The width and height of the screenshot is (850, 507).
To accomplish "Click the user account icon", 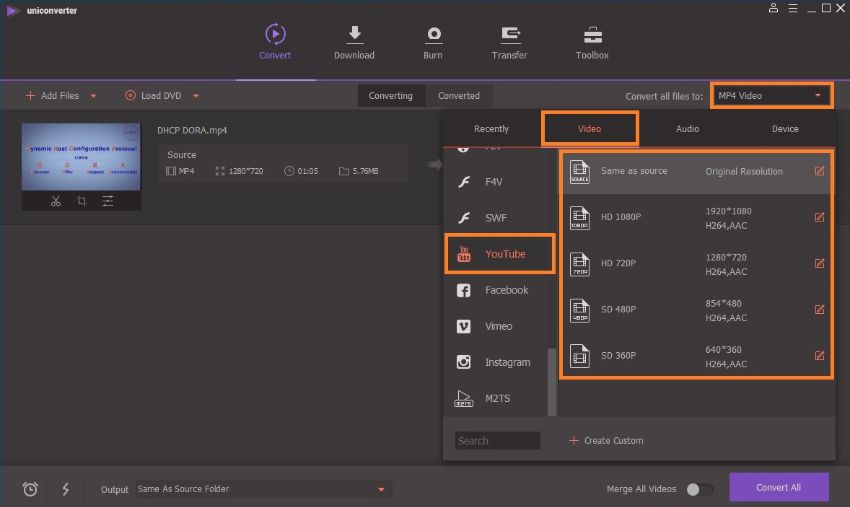I will (774, 8).
